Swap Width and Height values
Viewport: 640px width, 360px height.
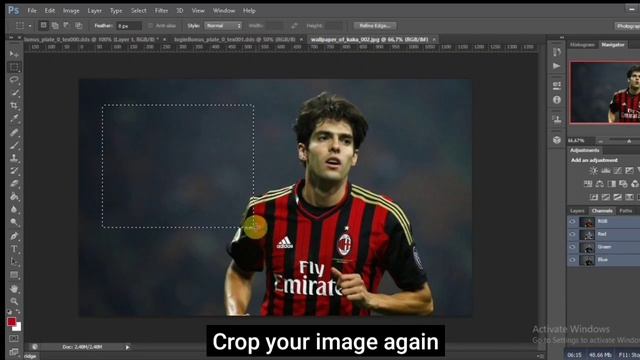[294, 26]
